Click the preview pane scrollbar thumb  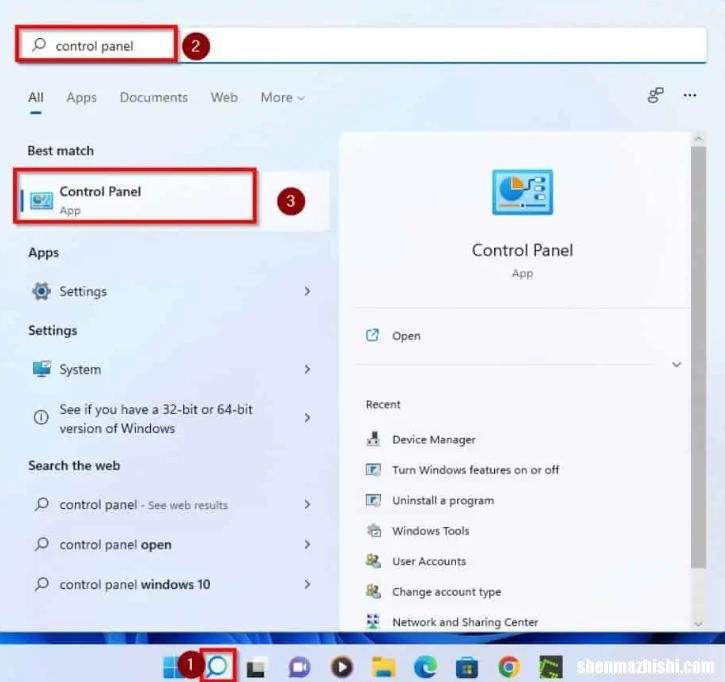[698, 357]
